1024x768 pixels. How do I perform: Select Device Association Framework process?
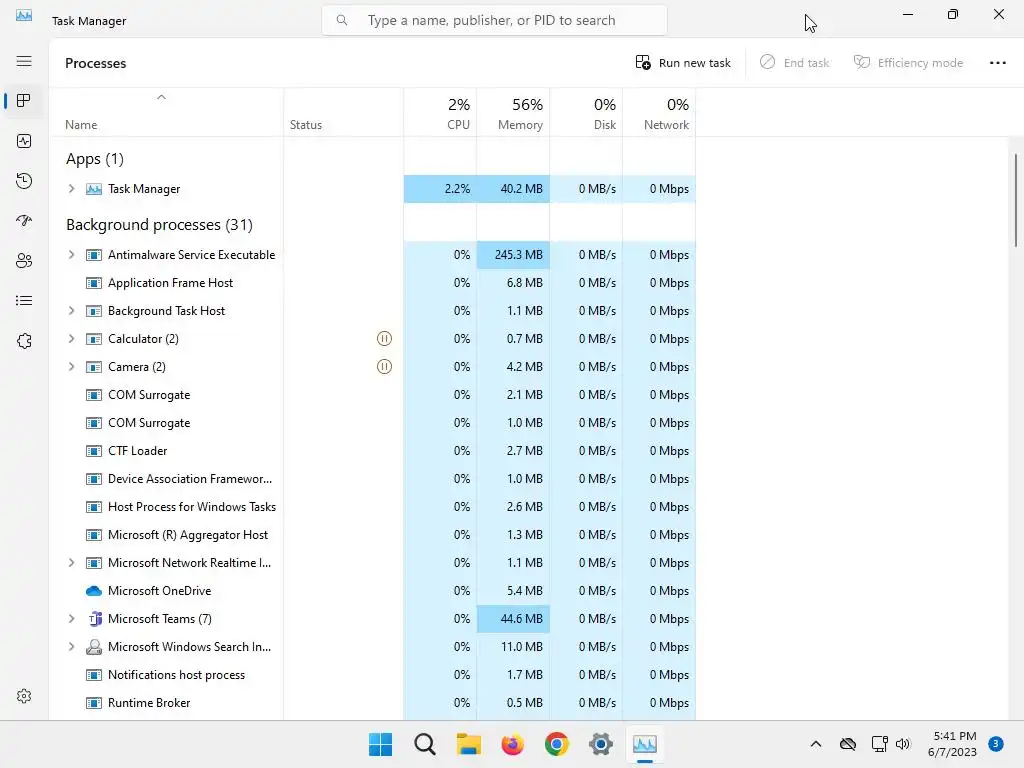tap(373, 479)
